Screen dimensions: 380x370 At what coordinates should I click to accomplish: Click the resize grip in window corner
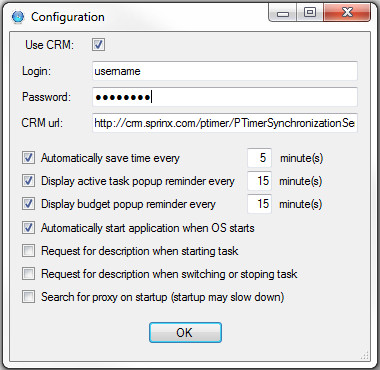click(x=365, y=355)
